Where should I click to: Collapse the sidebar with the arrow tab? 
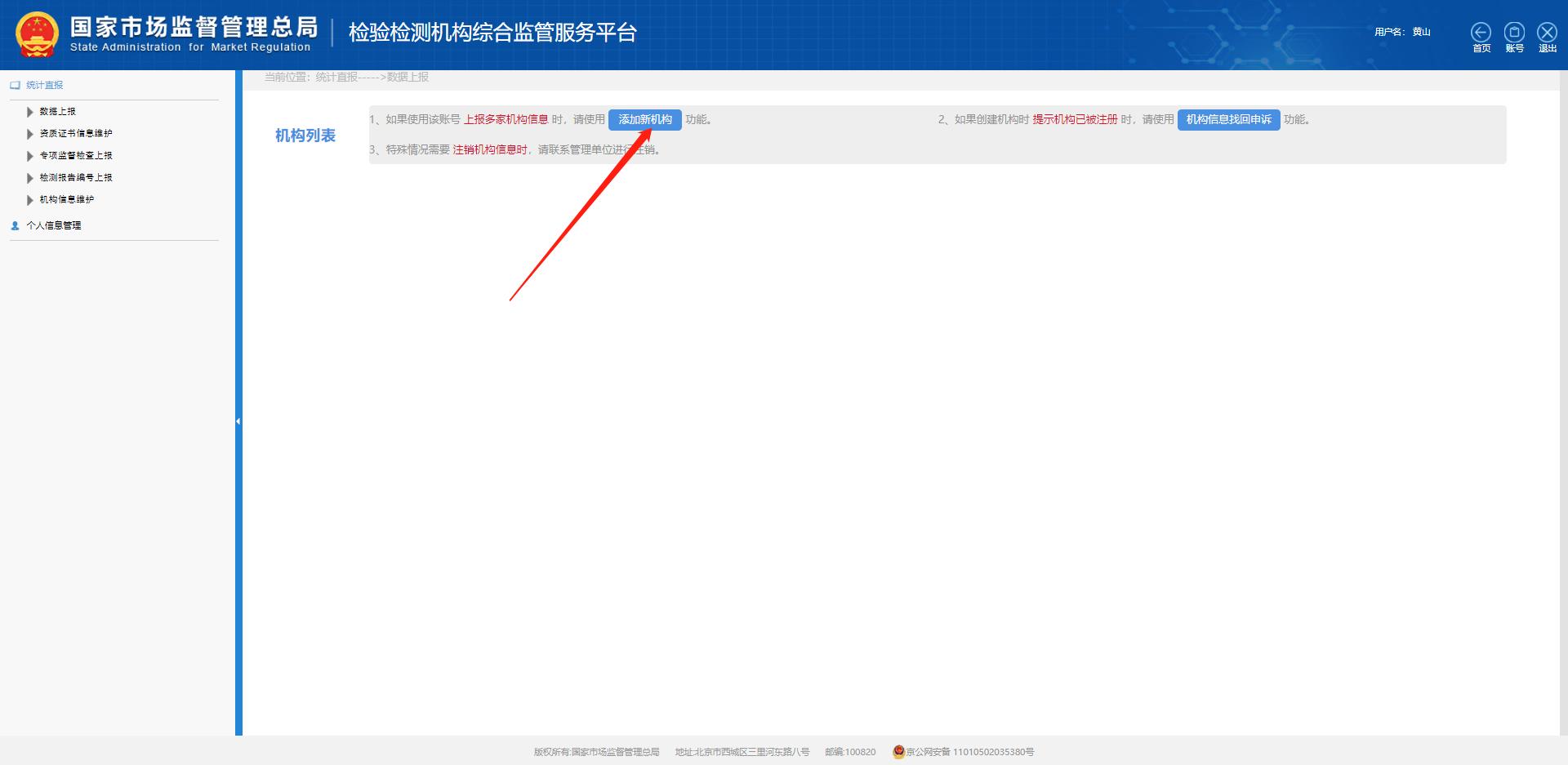tap(238, 421)
